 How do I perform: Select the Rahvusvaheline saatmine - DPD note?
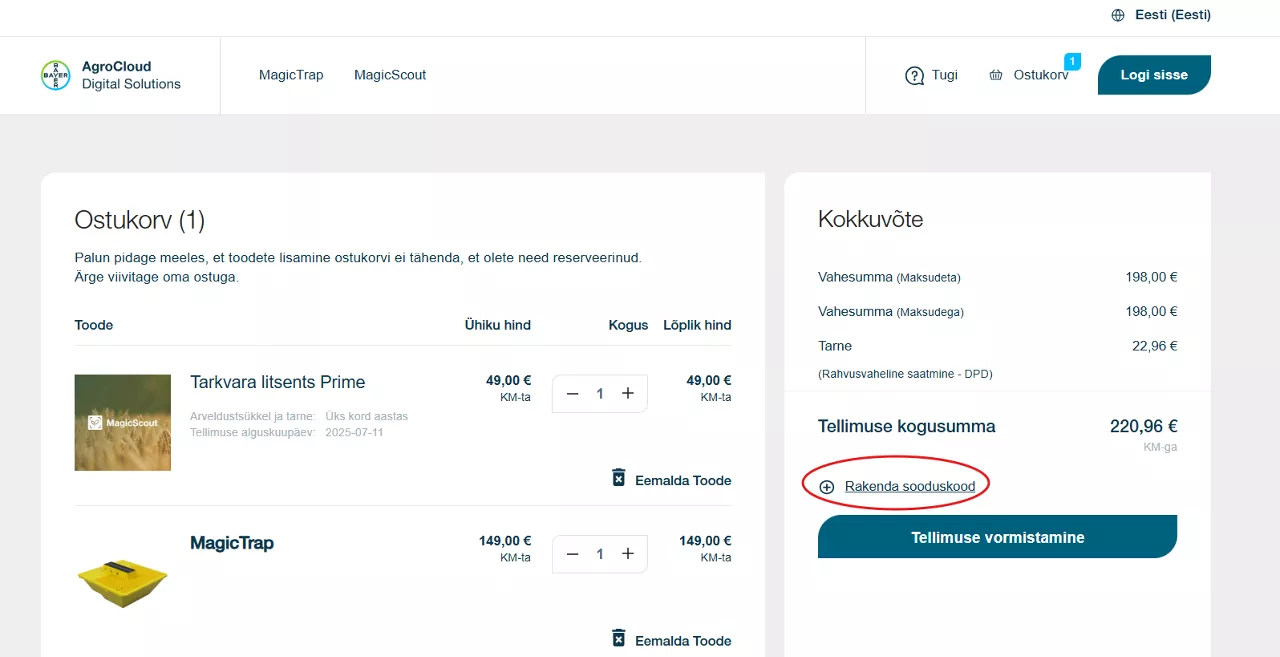tap(905, 374)
